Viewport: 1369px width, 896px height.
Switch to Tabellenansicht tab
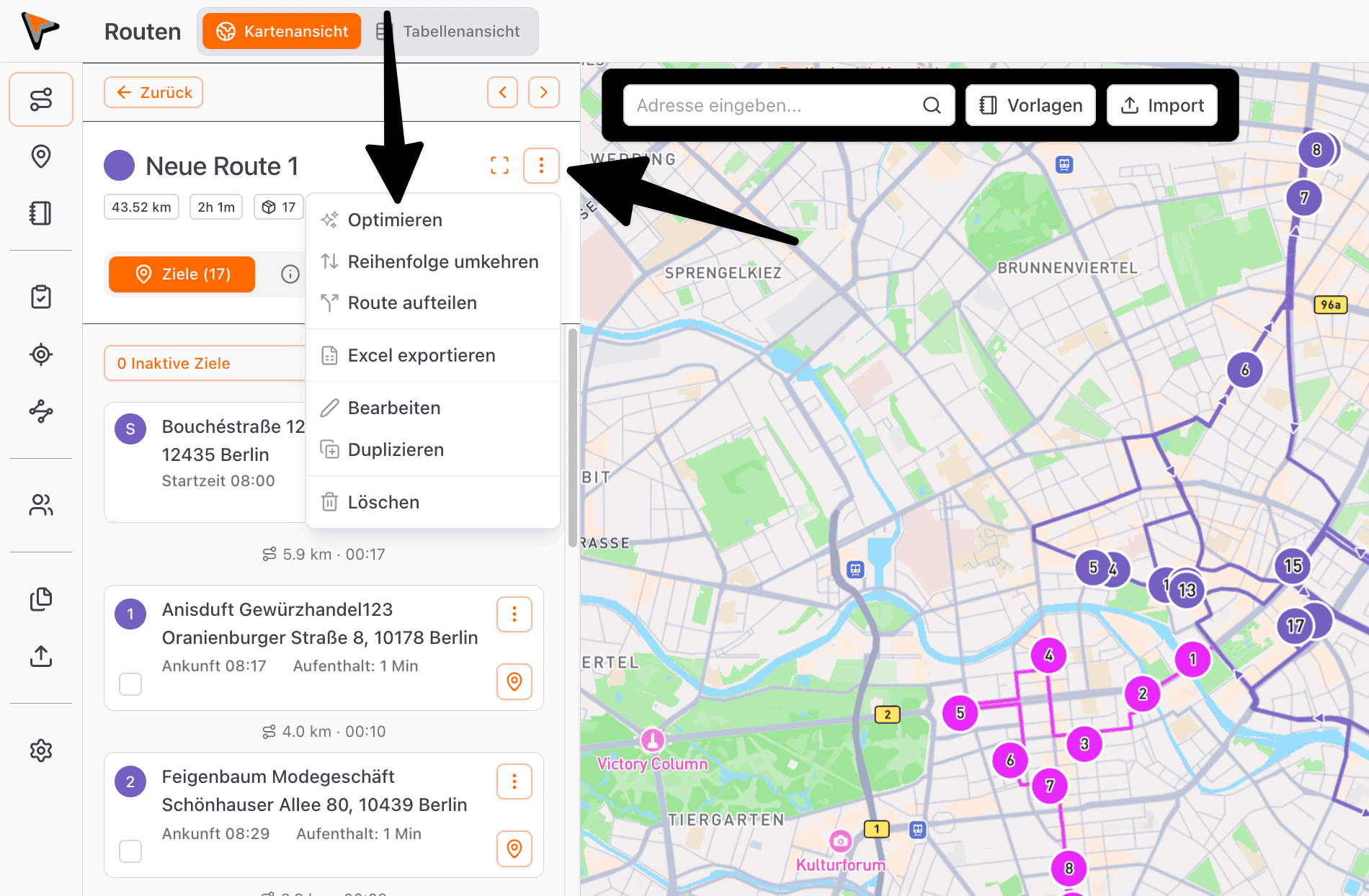461,31
